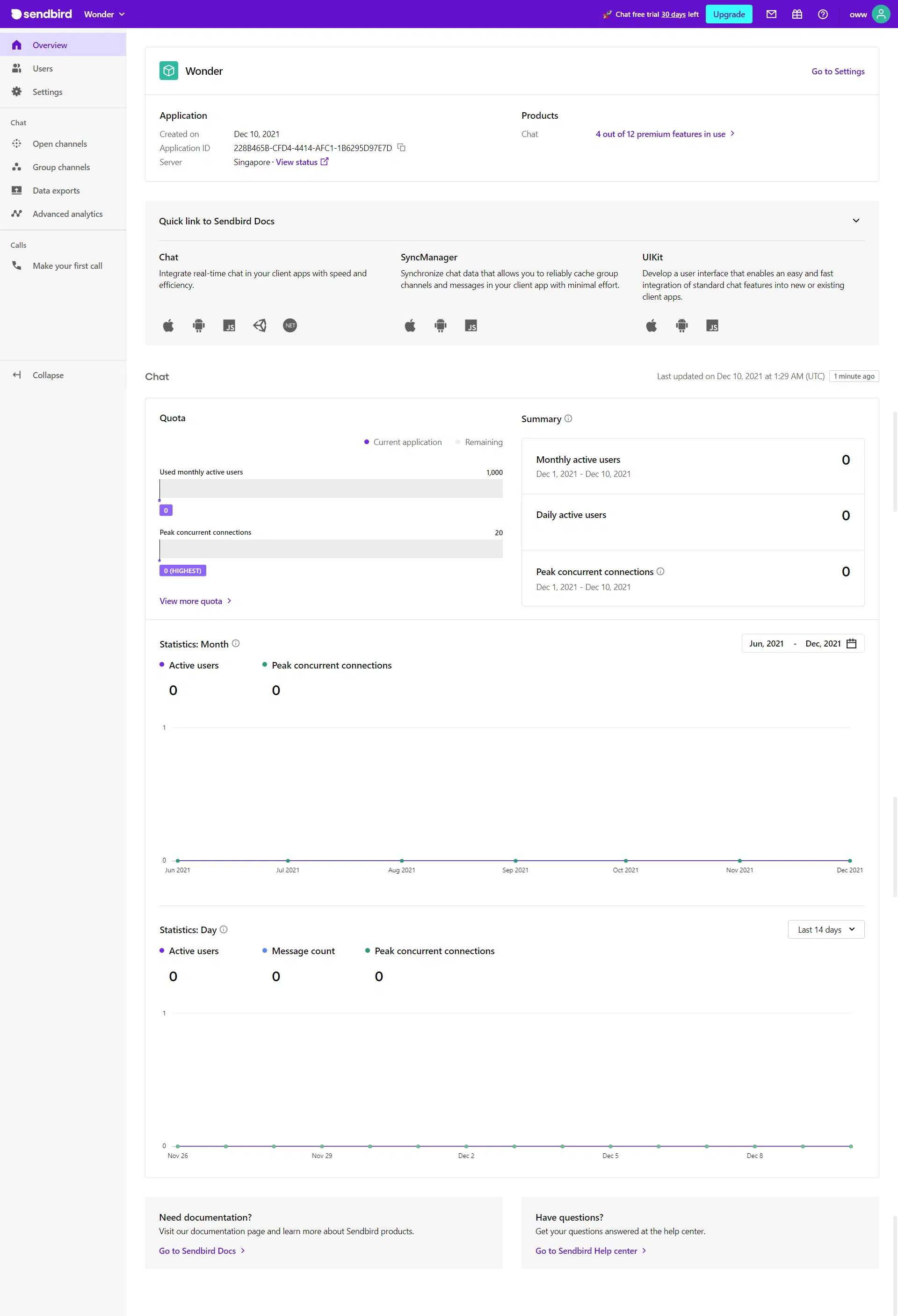
Task: Click the Wonder application cube icon
Action: point(169,71)
